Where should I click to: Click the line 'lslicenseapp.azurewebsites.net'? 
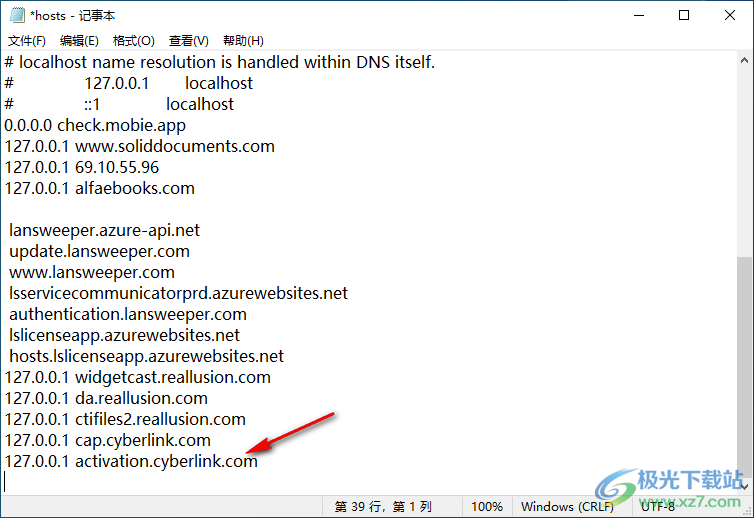click(125, 335)
